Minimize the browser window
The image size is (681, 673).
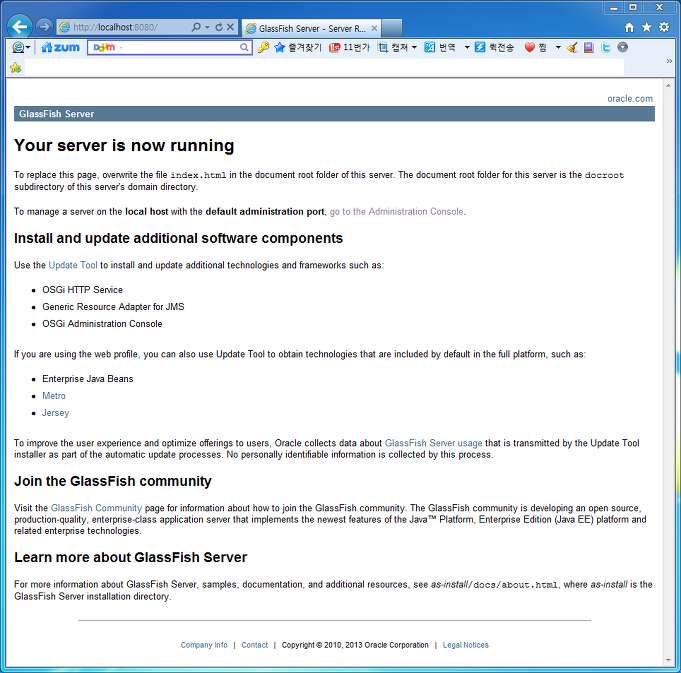pos(614,7)
